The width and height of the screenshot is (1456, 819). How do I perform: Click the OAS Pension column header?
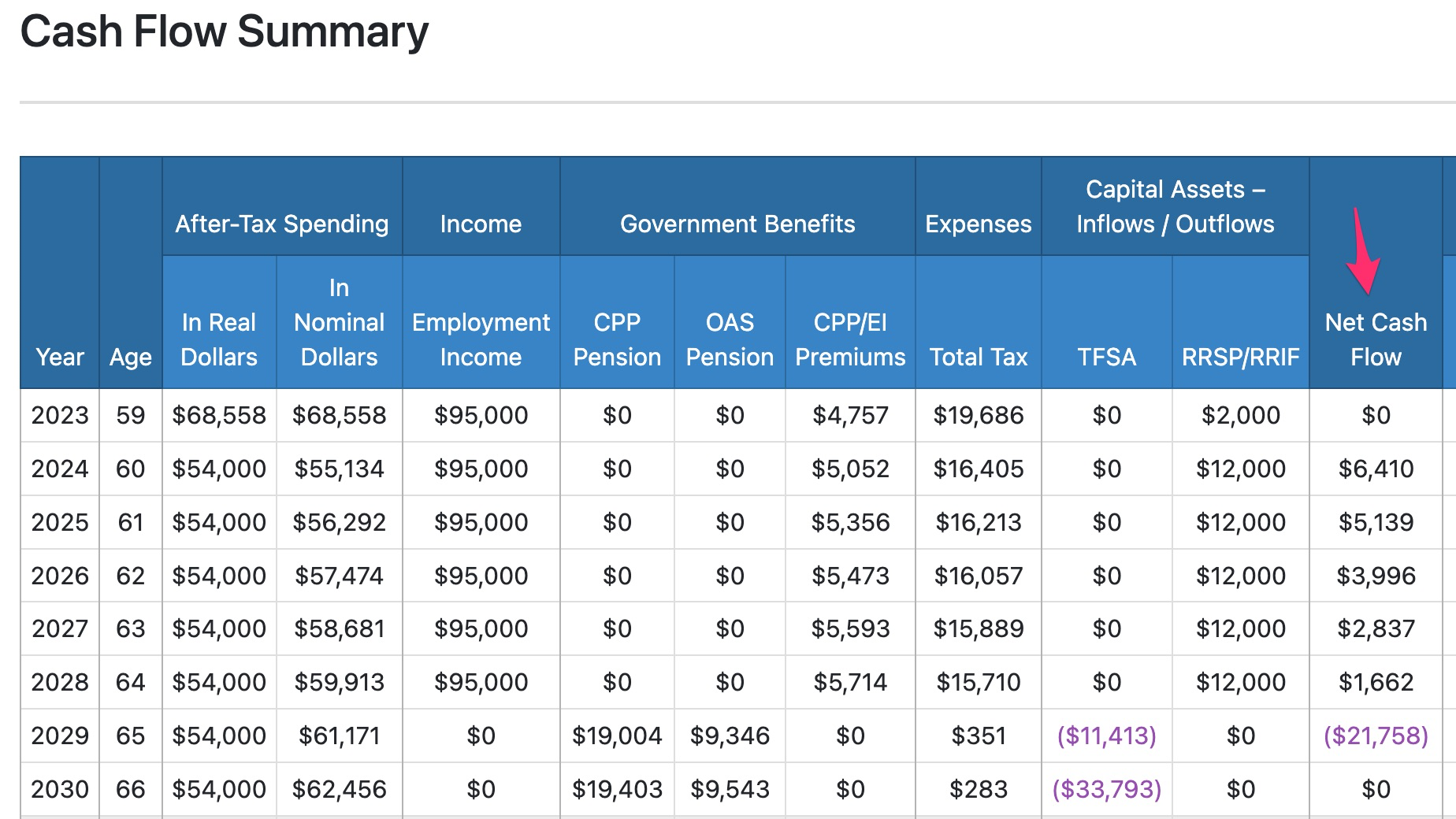728,339
